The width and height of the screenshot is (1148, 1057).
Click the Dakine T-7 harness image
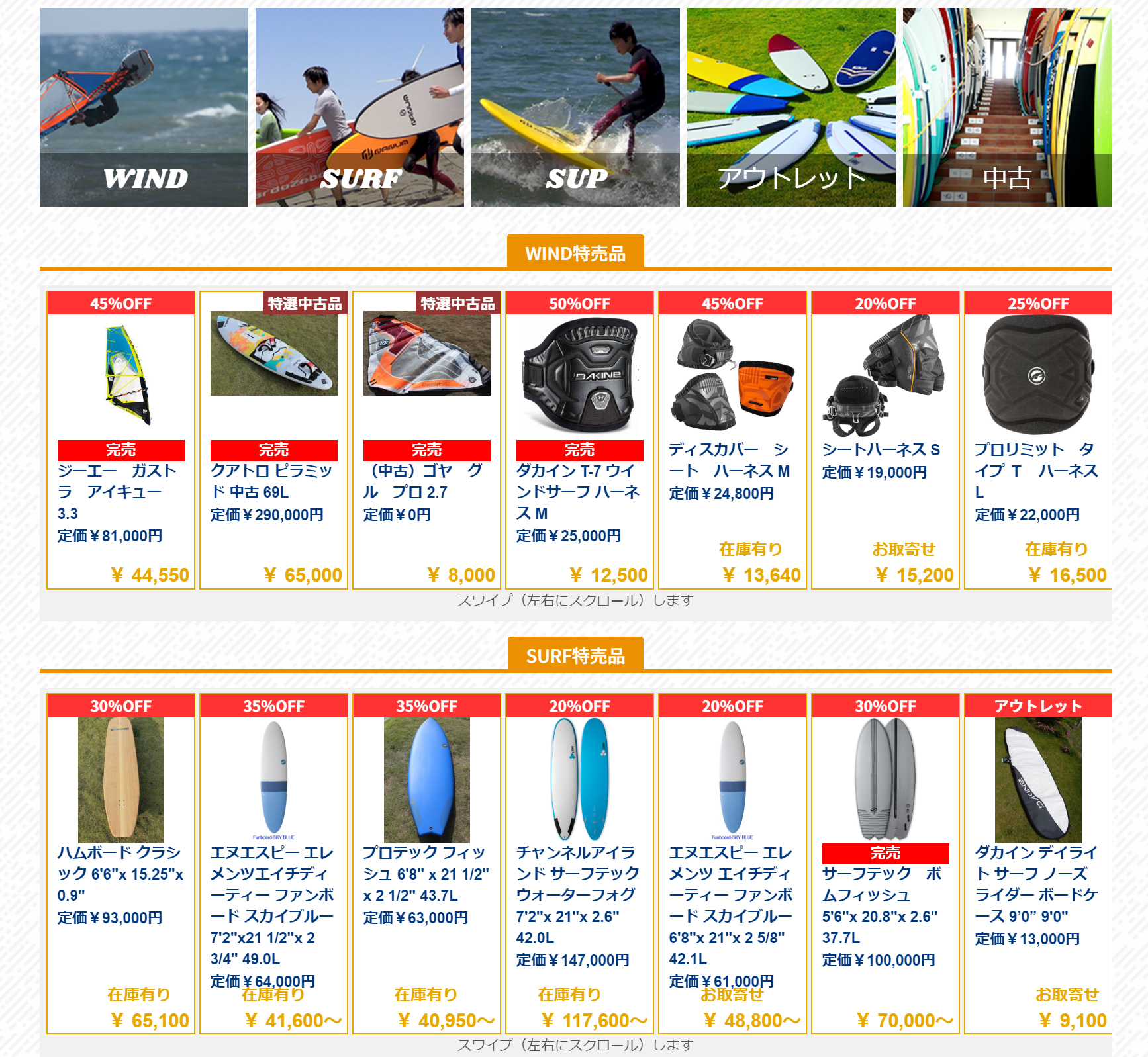(x=580, y=376)
